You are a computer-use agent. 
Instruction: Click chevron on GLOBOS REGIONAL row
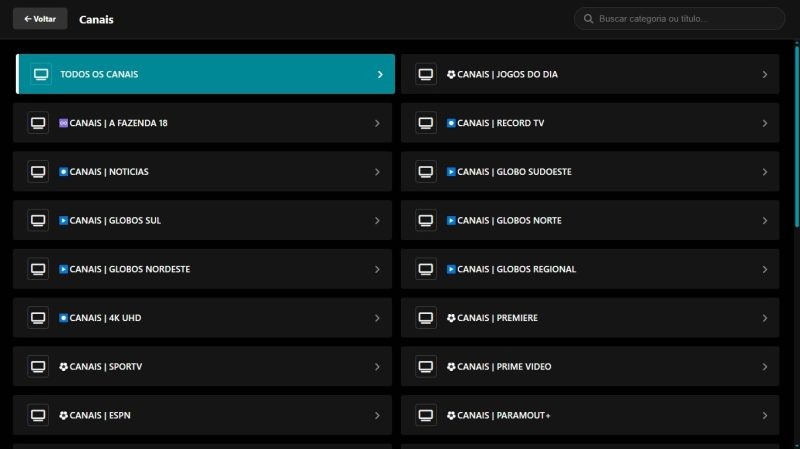(x=764, y=269)
